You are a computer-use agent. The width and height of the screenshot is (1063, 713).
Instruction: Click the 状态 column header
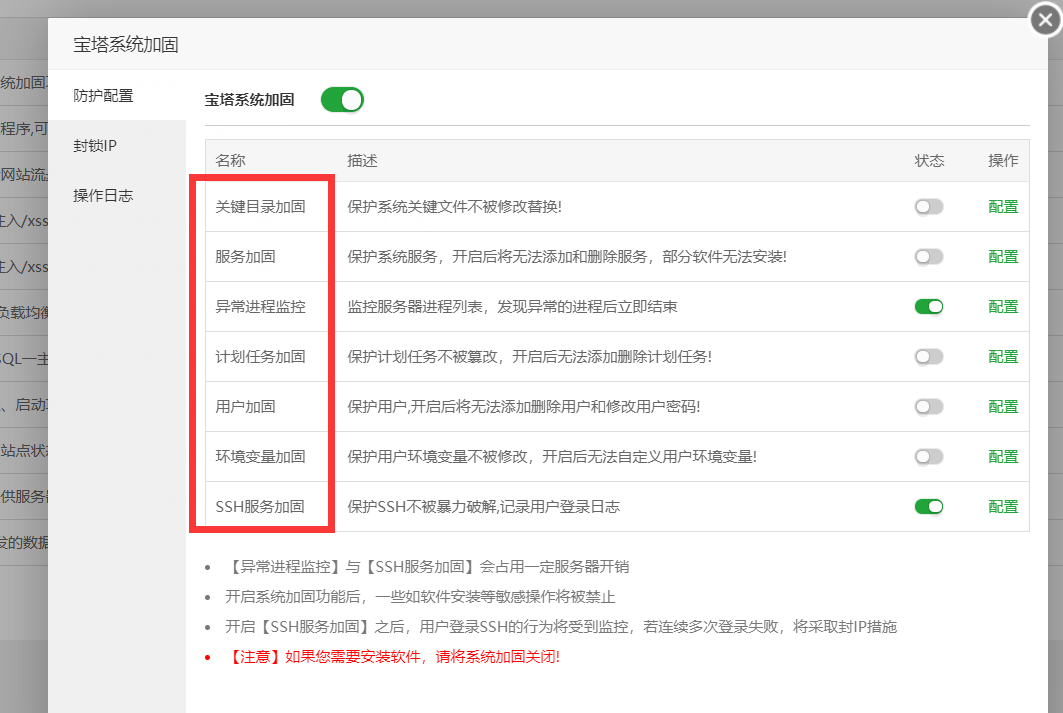929,161
